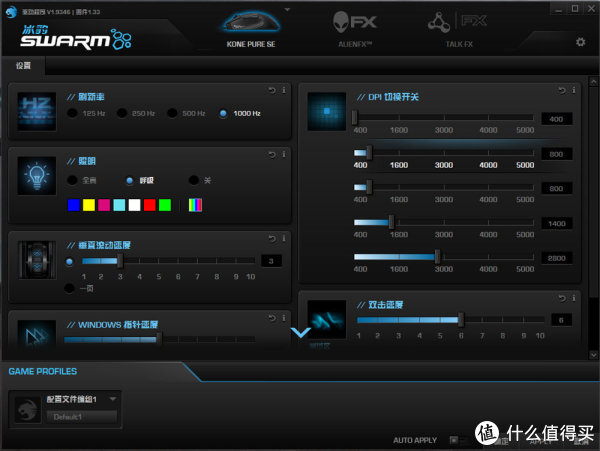Open the settings gear in header
600x451 pixels.
(580, 42)
